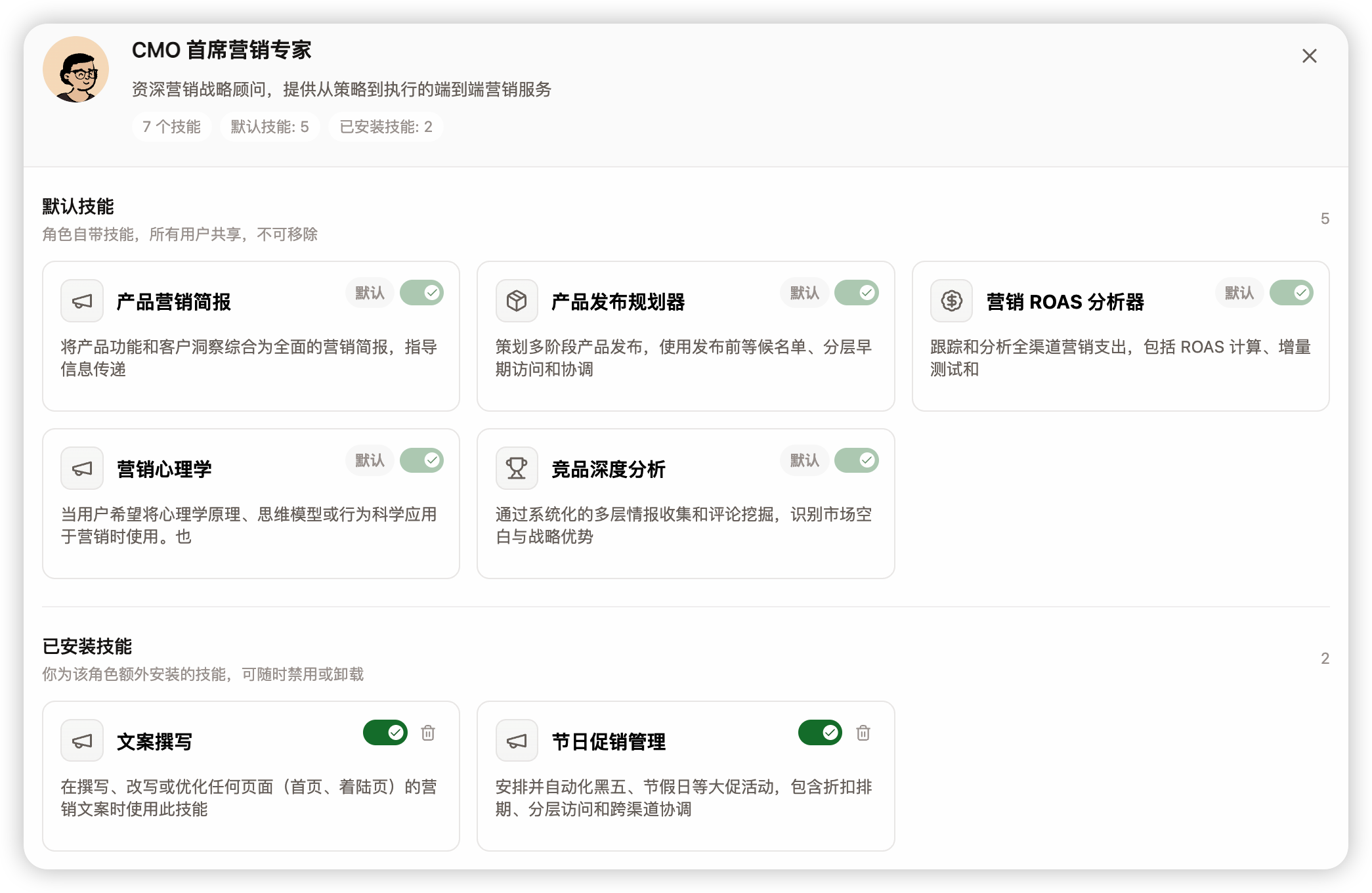Click the 默认 tag on 产品营销简报

pyautogui.click(x=370, y=293)
